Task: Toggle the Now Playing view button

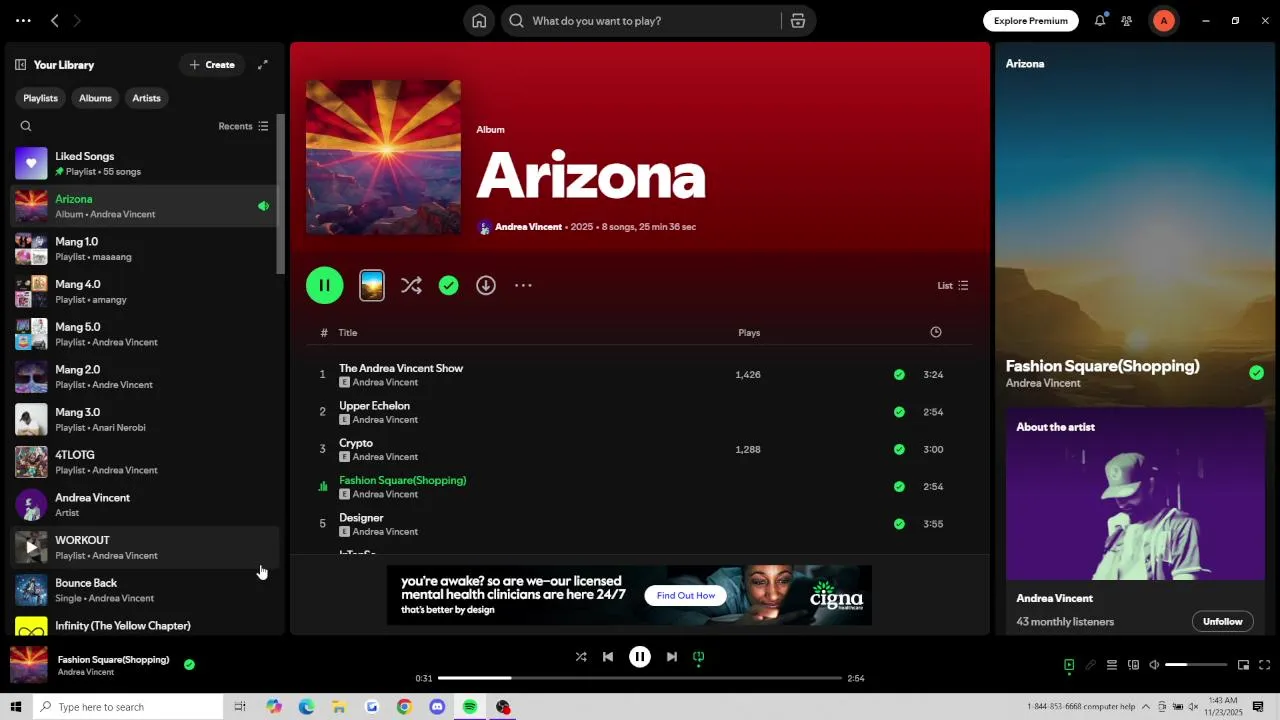Action: tap(1069, 665)
